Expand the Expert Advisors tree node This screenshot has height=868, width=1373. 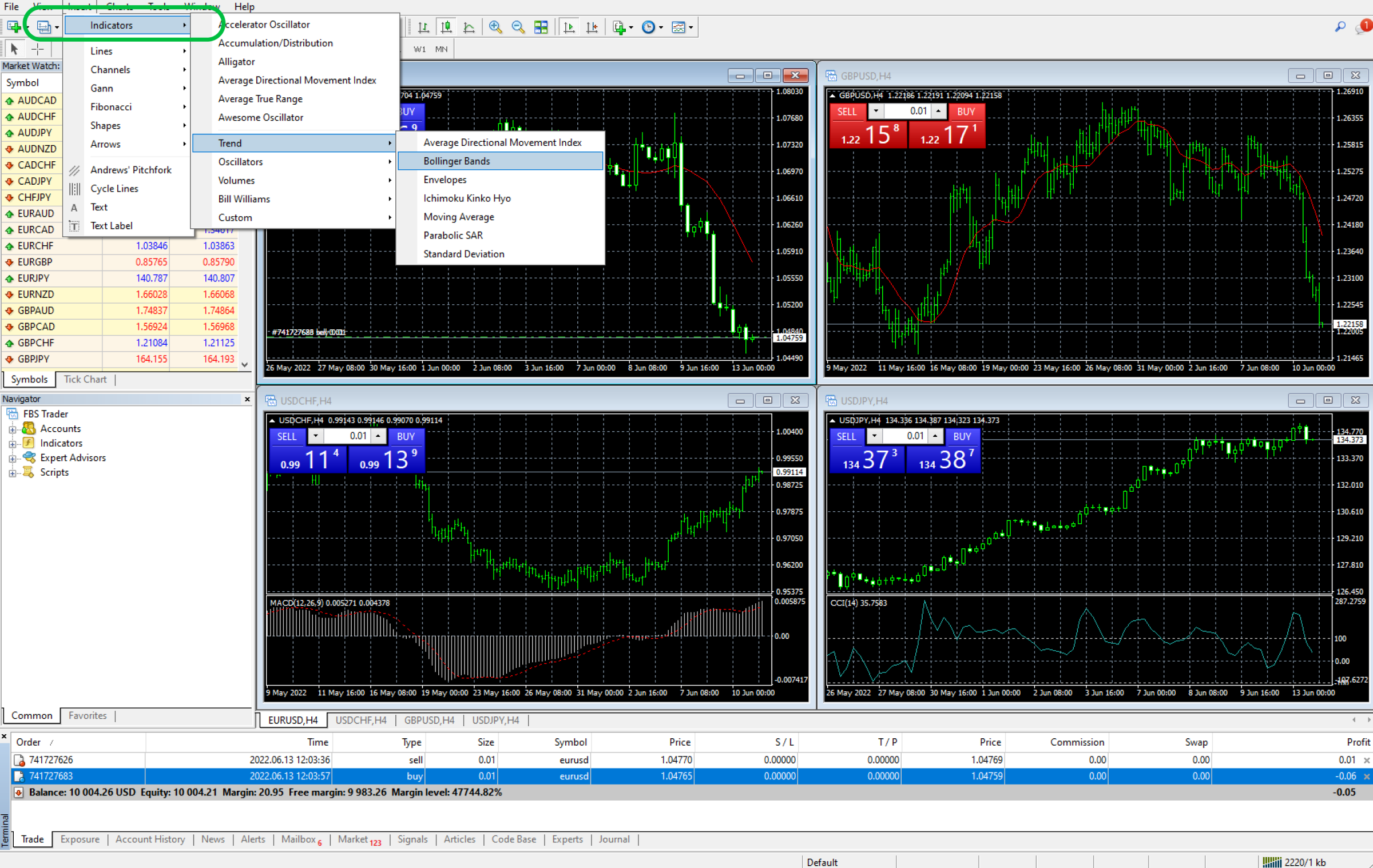tap(12, 459)
